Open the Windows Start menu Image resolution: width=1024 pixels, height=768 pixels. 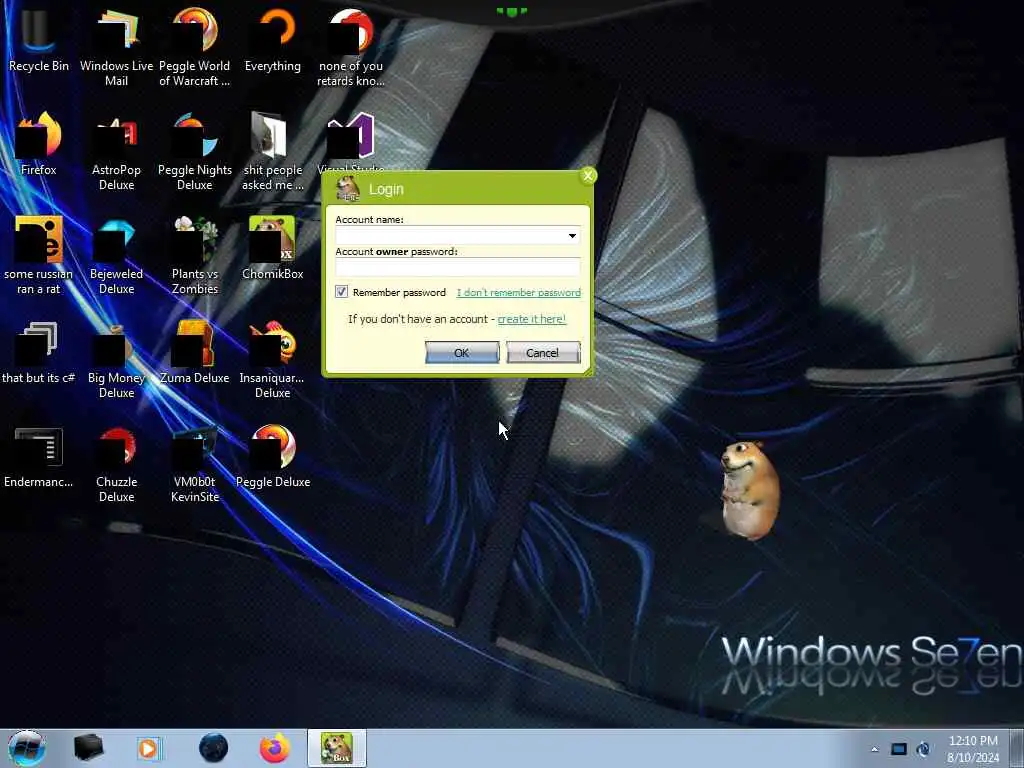click(27, 748)
